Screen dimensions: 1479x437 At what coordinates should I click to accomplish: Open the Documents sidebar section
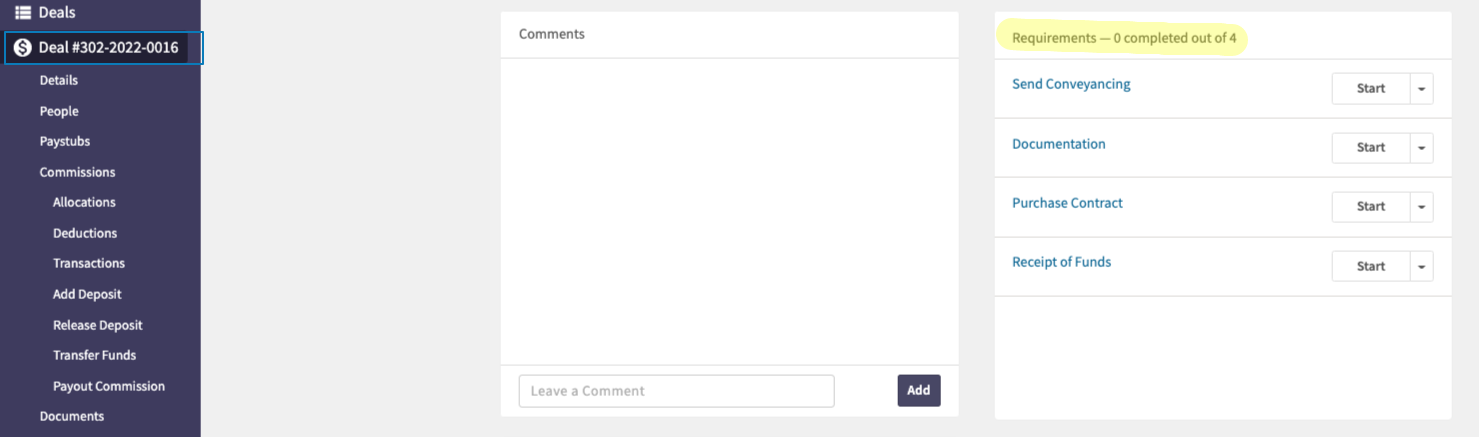click(x=72, y=417)
